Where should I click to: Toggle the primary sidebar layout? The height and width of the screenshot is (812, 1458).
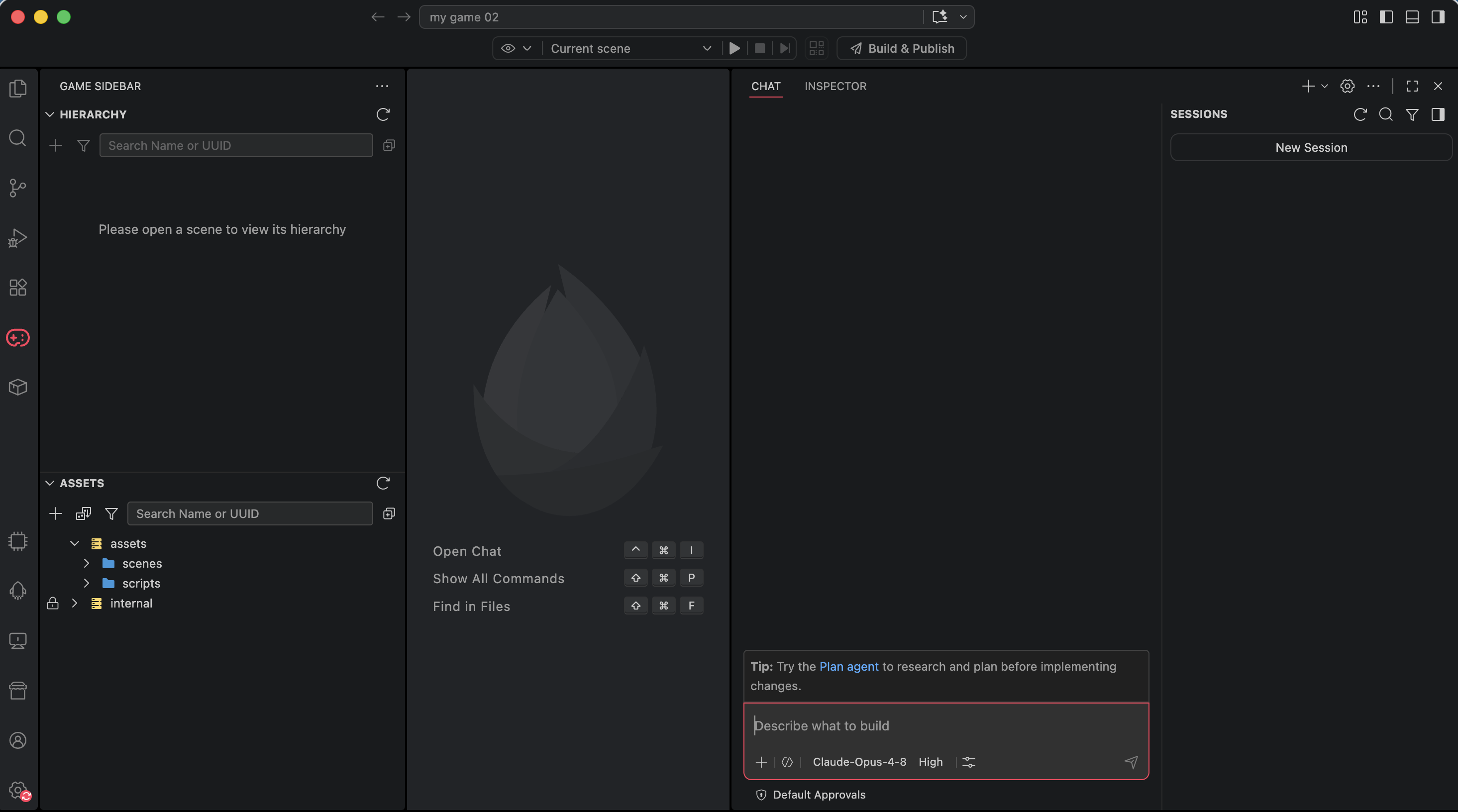tap(1386, 17)
